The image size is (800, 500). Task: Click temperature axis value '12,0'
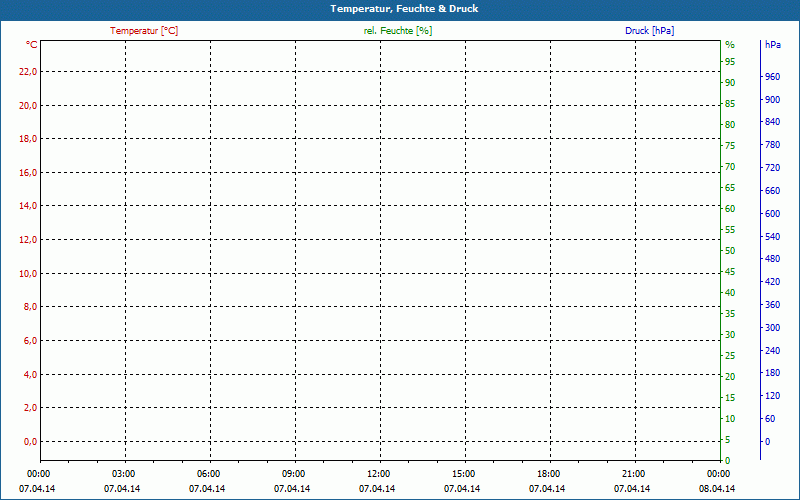coord(28,239)
